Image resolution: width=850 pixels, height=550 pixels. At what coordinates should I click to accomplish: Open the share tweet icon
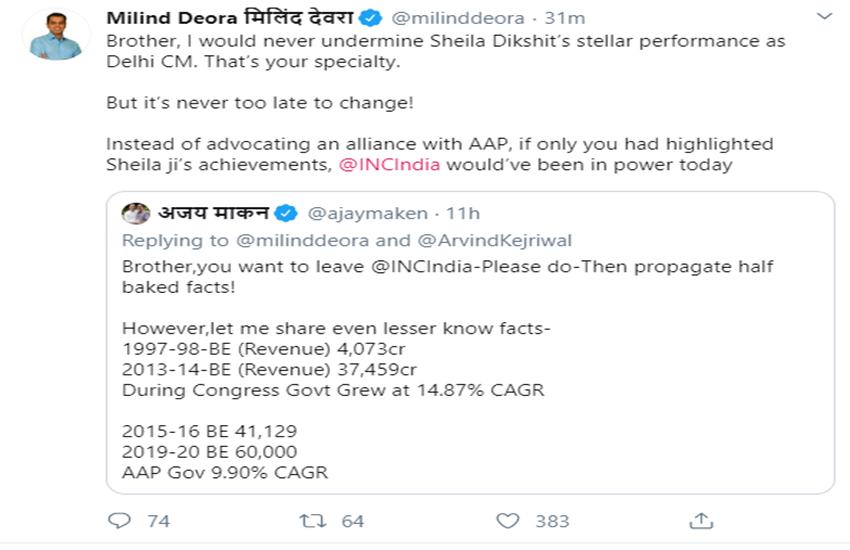click(x=701, y=520)
